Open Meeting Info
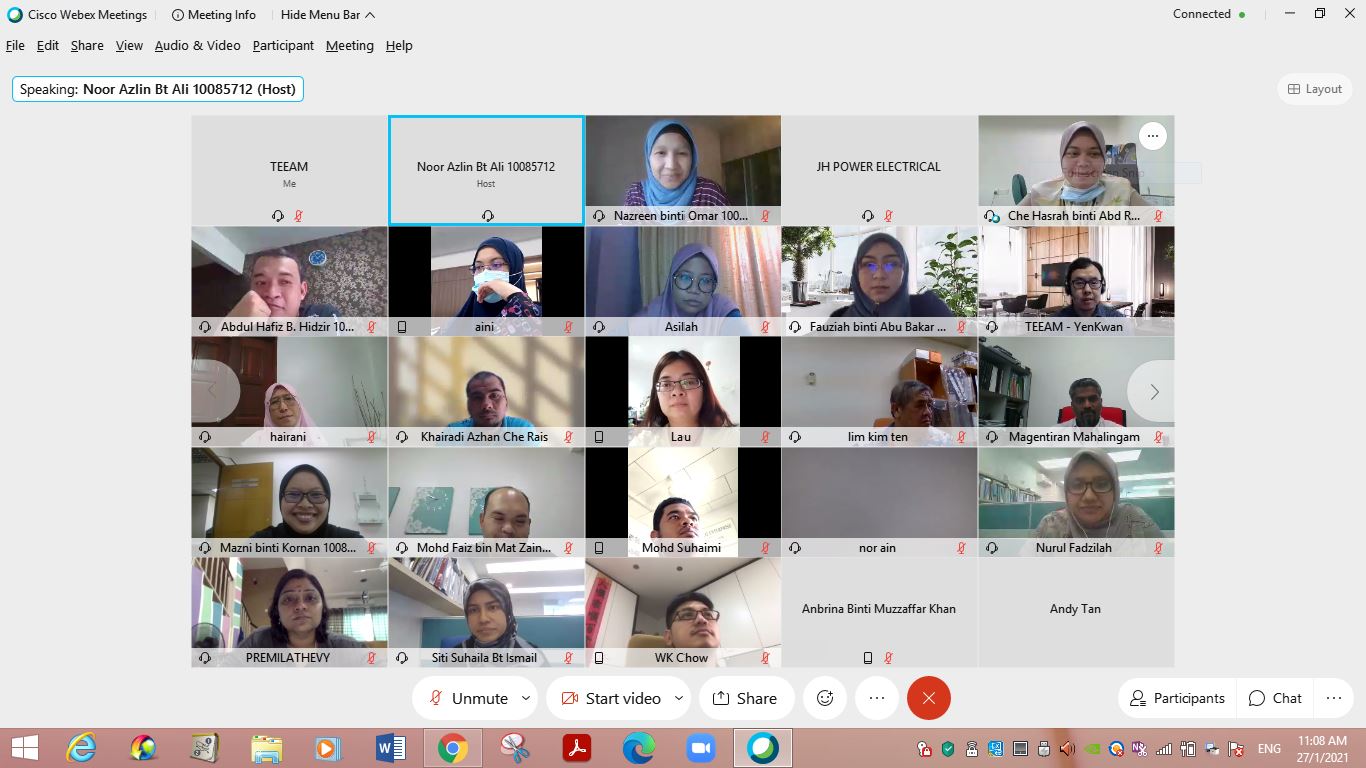The image size is (1366, 768). tap(213, 15)
